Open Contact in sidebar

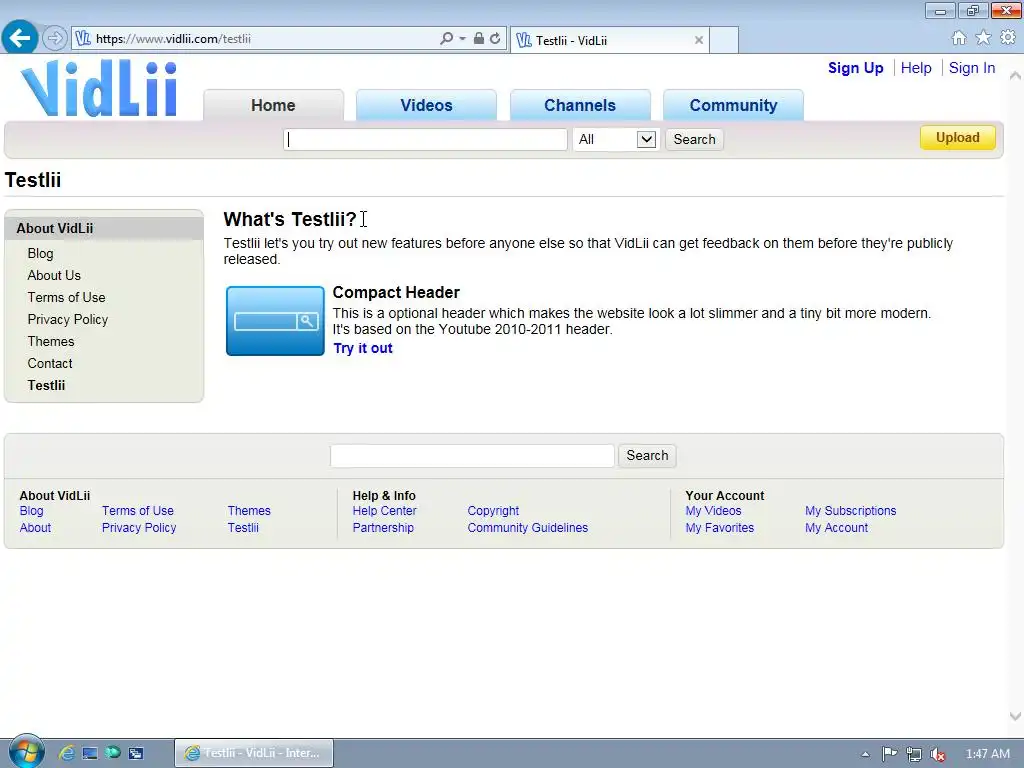tap(50, 363)
